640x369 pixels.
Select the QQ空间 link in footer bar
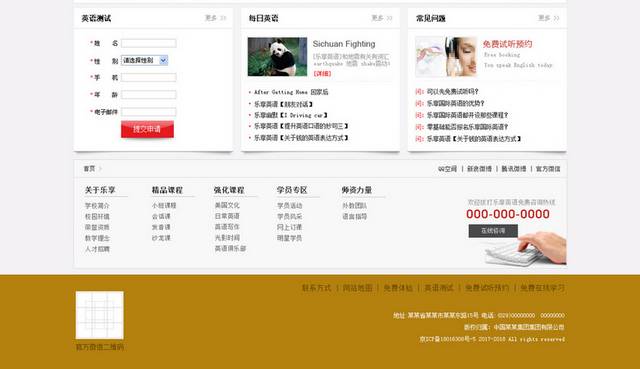[x=447, y=169]
